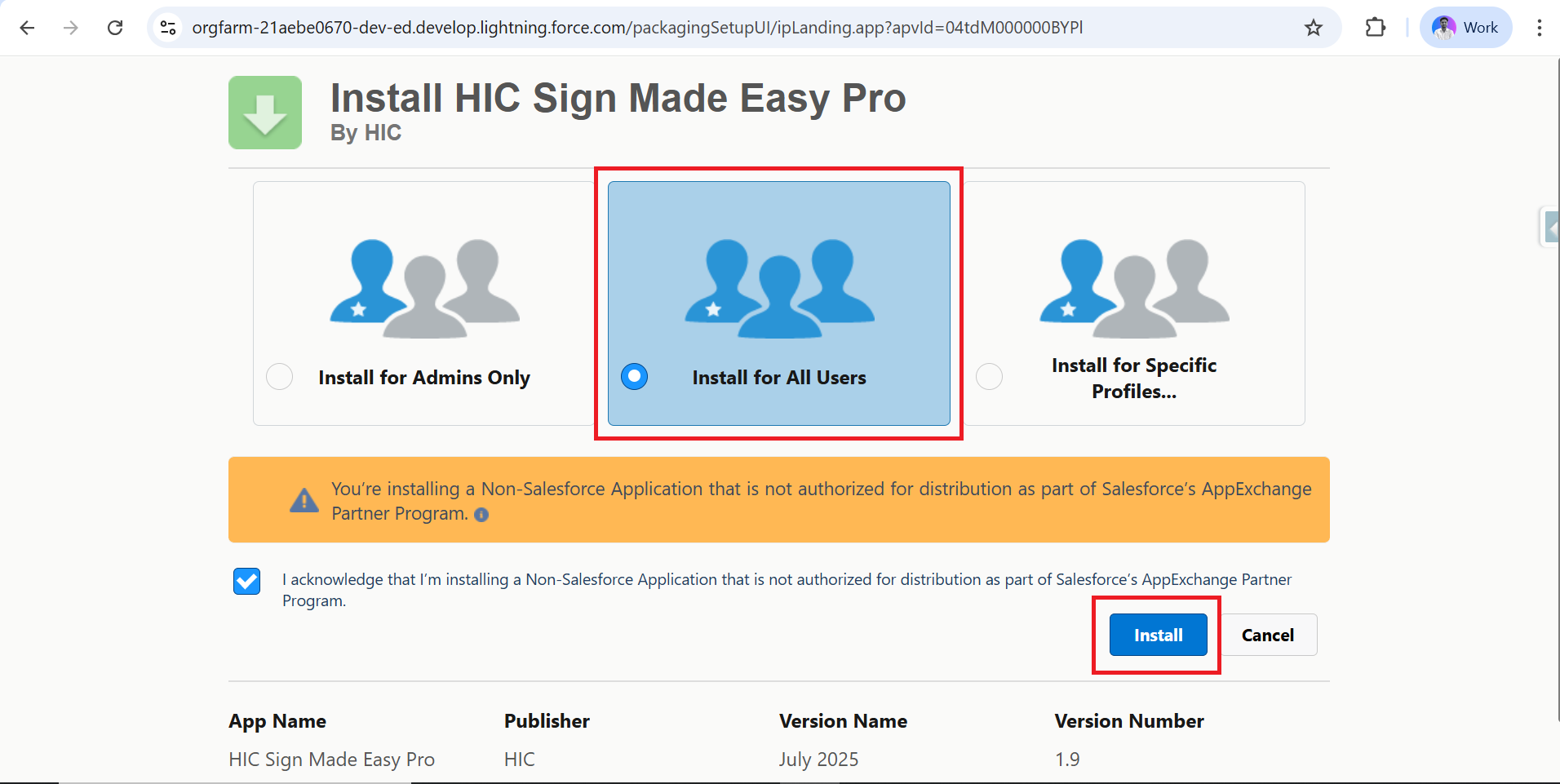This screenshot has height=784, width=1560.
Task: Click the Version Number column header
Action: coord(1129,721)
